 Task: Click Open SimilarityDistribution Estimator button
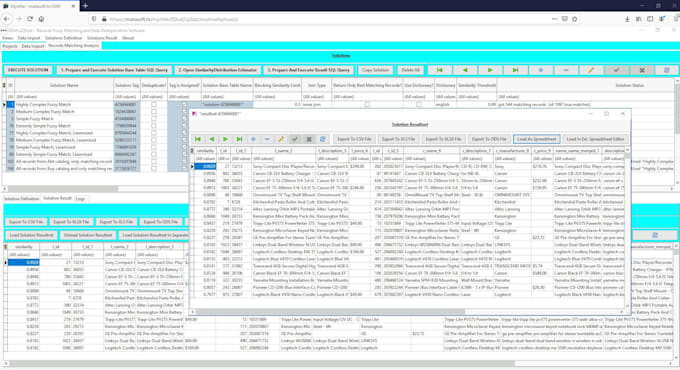tap(218, 70)
